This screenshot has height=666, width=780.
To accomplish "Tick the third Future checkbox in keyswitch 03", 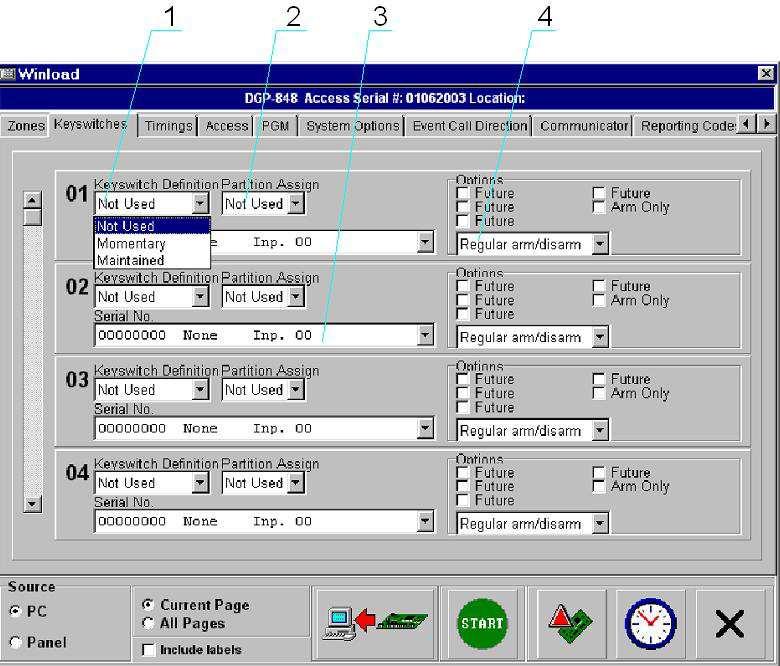I will click(x=463, y=407).
